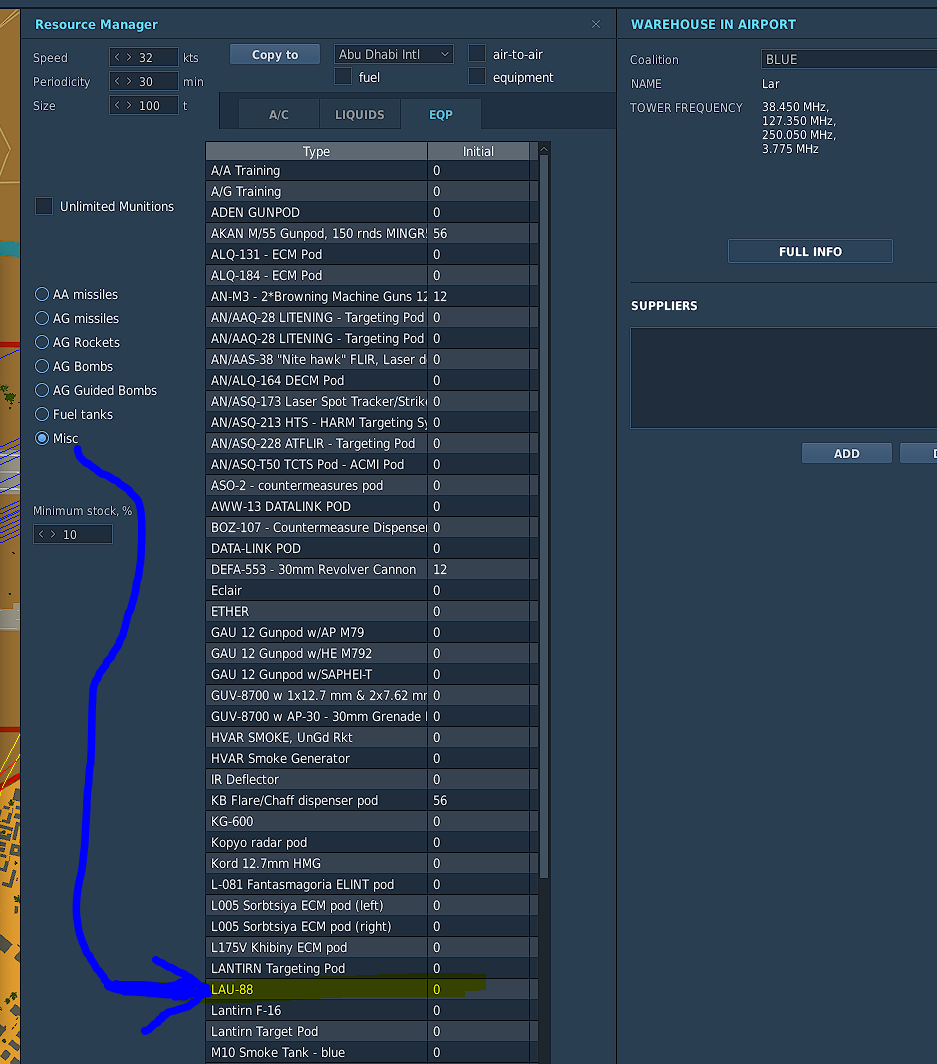Increase Size value with right arrow
937x1064 pixels.
(129, 105)
